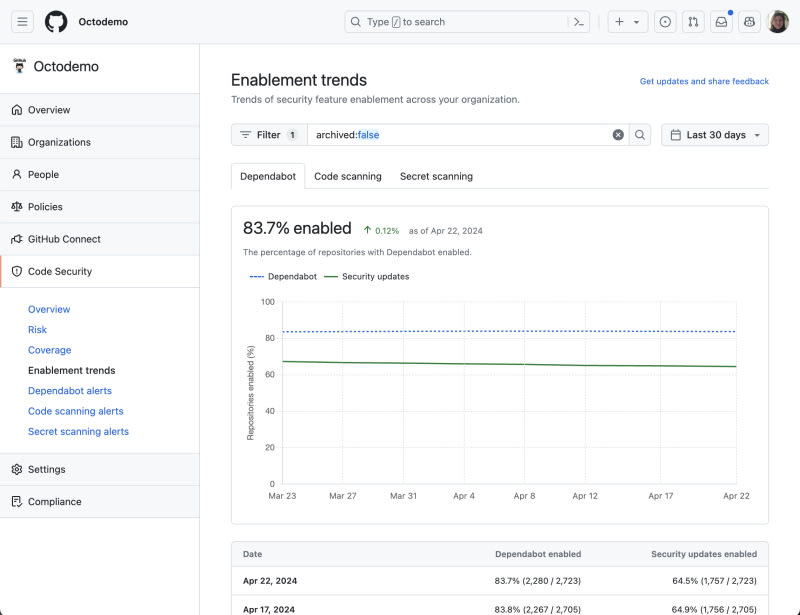Click the search magnifier button
The height and width of the screenshot is (615, 800).
(x=641, y=135)
